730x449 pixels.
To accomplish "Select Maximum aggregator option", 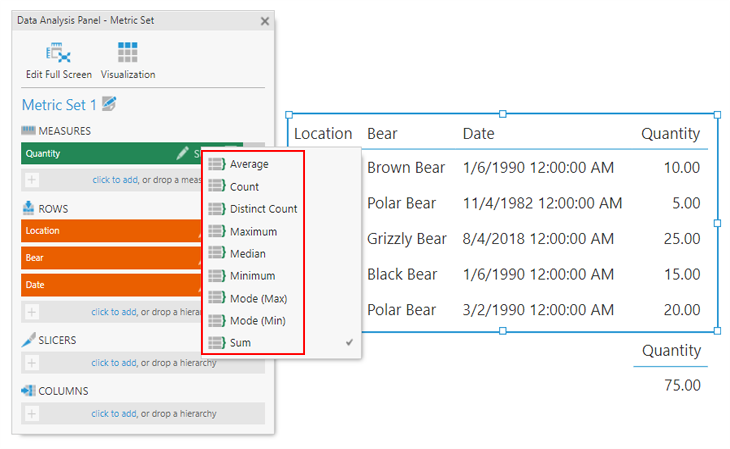I will coord(253,231).
